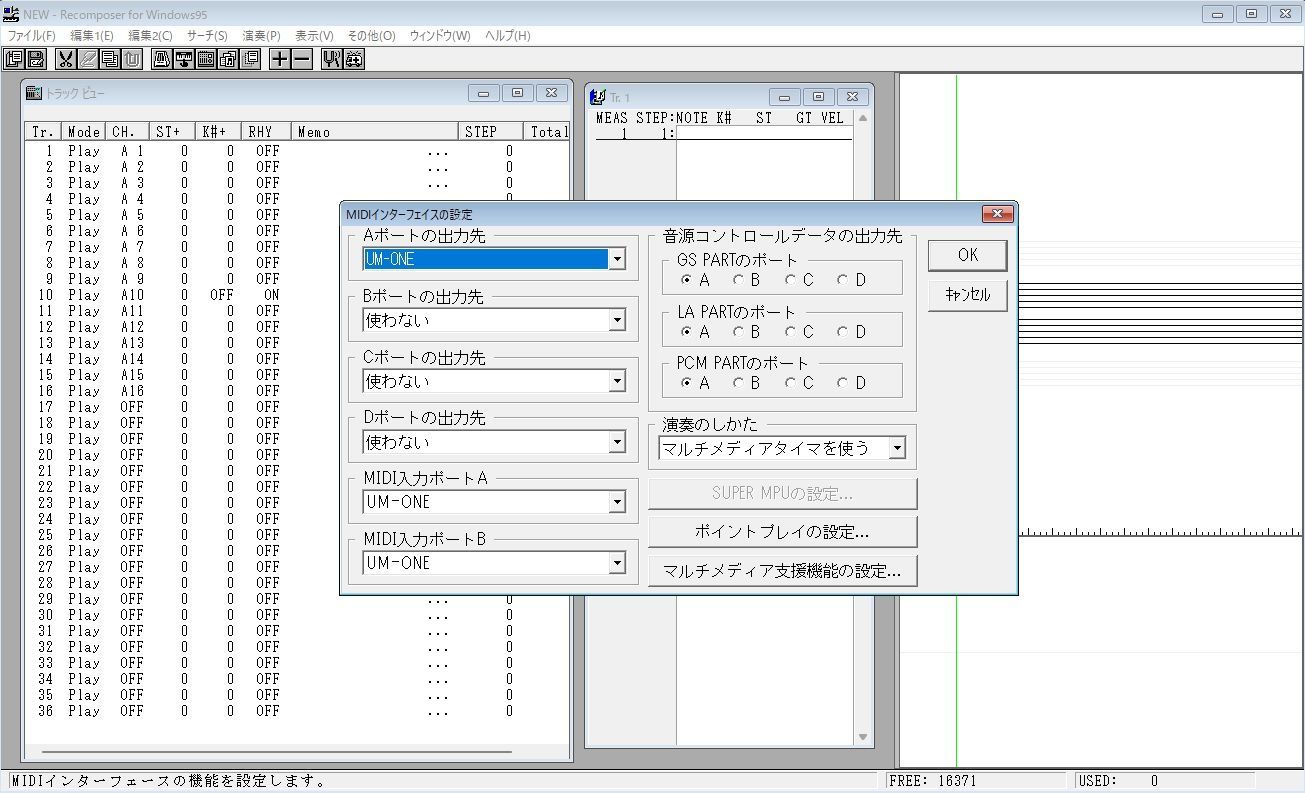Open the 表示(V) menu

click(x=314, y=36)
